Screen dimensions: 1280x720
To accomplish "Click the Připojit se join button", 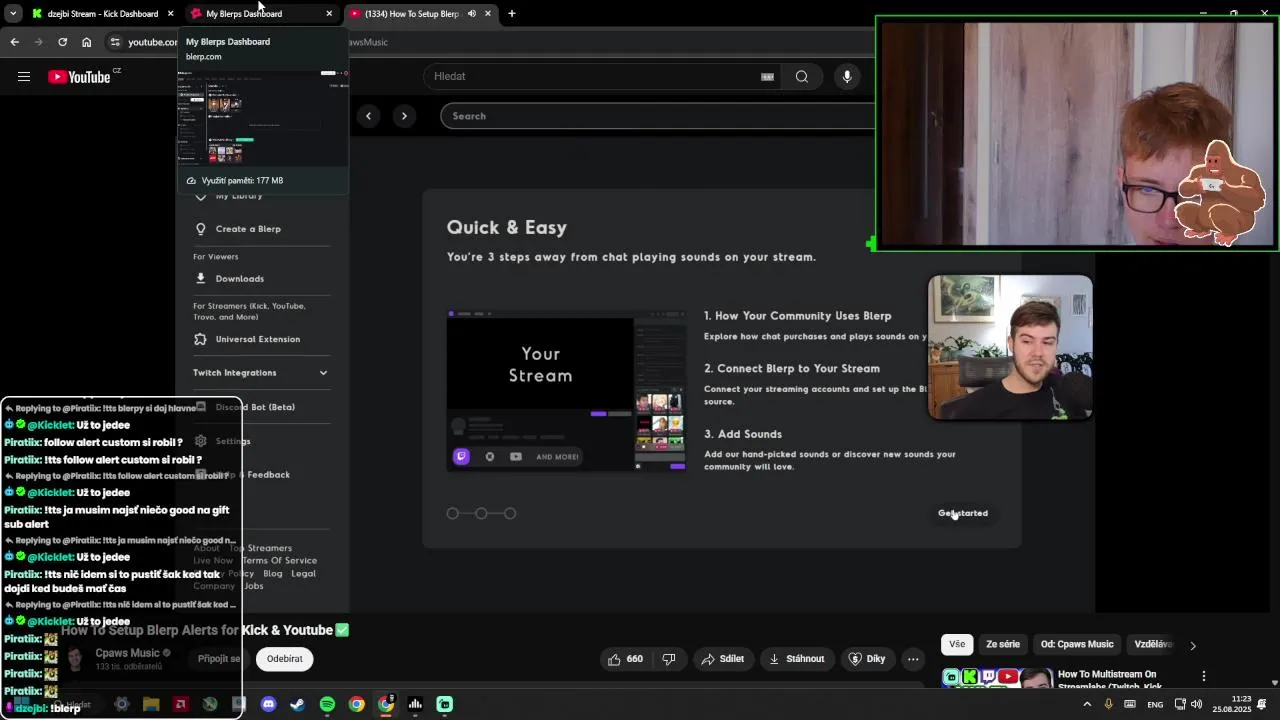I will click(x=218, y=659).
